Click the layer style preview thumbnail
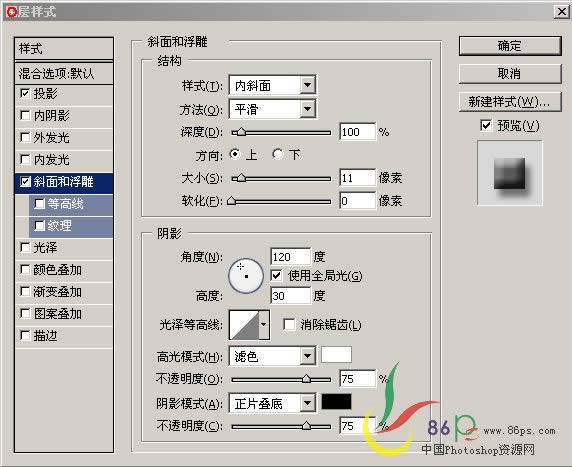 tap(510, 173)
